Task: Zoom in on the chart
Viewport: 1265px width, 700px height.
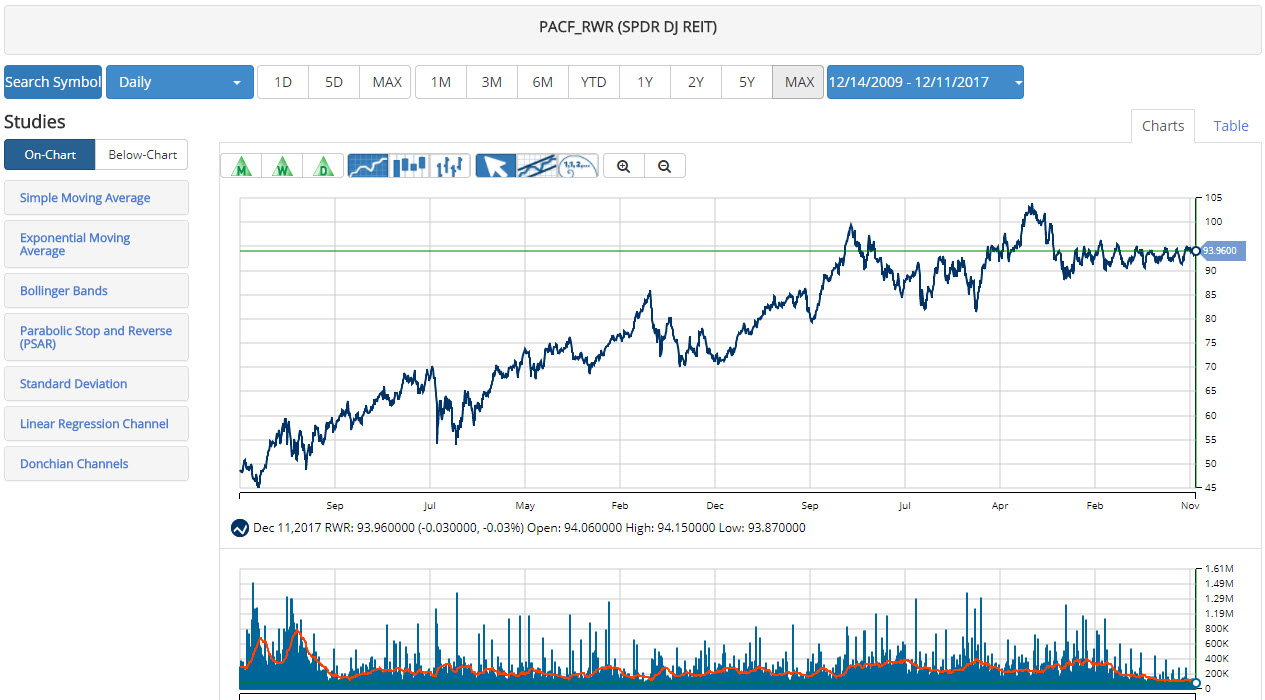Action: tap(624, 166)
